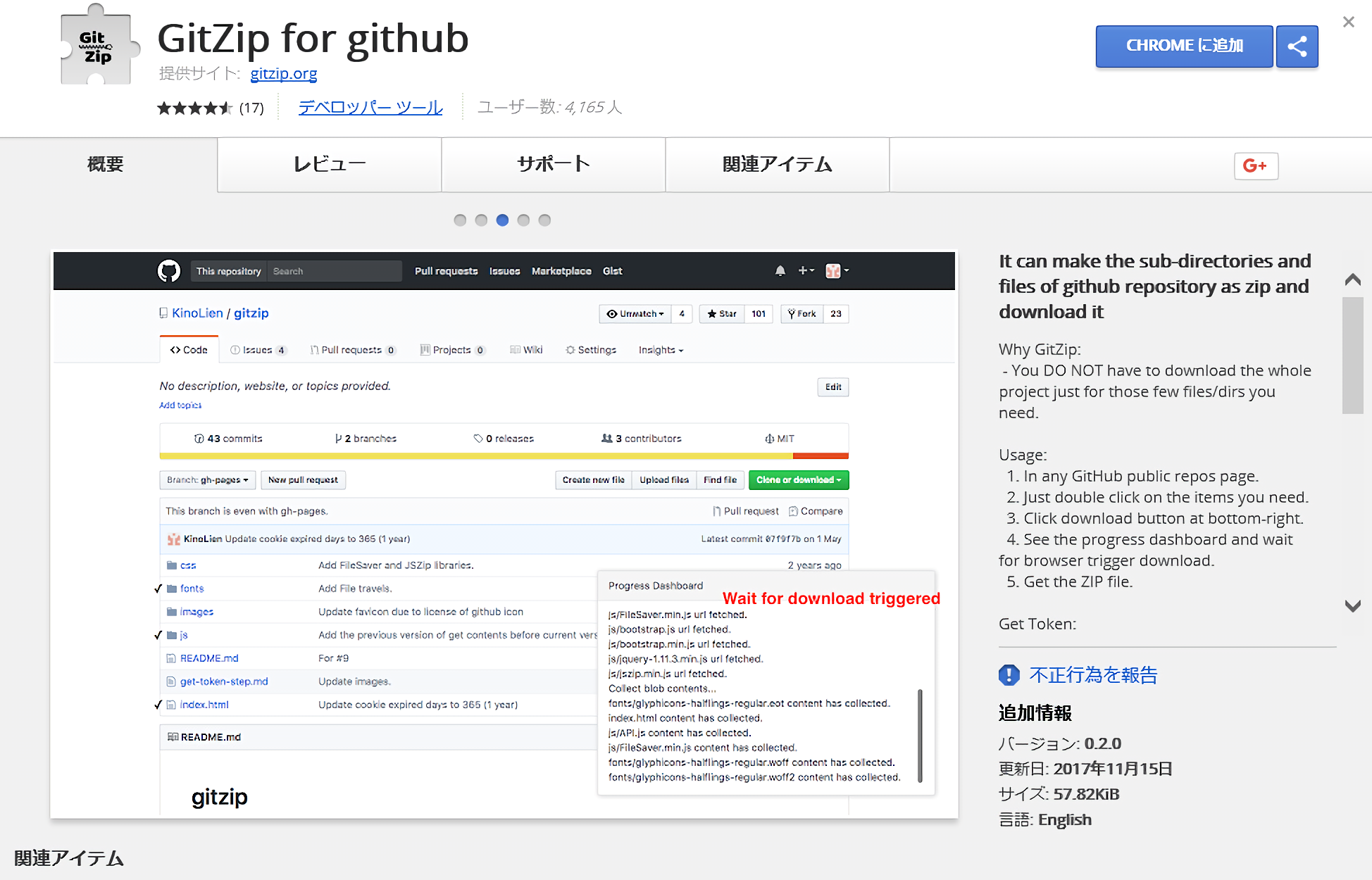Click the star rating icons
The width and height of the screenshot is (1372, 880).
click(x=194, y=108)
